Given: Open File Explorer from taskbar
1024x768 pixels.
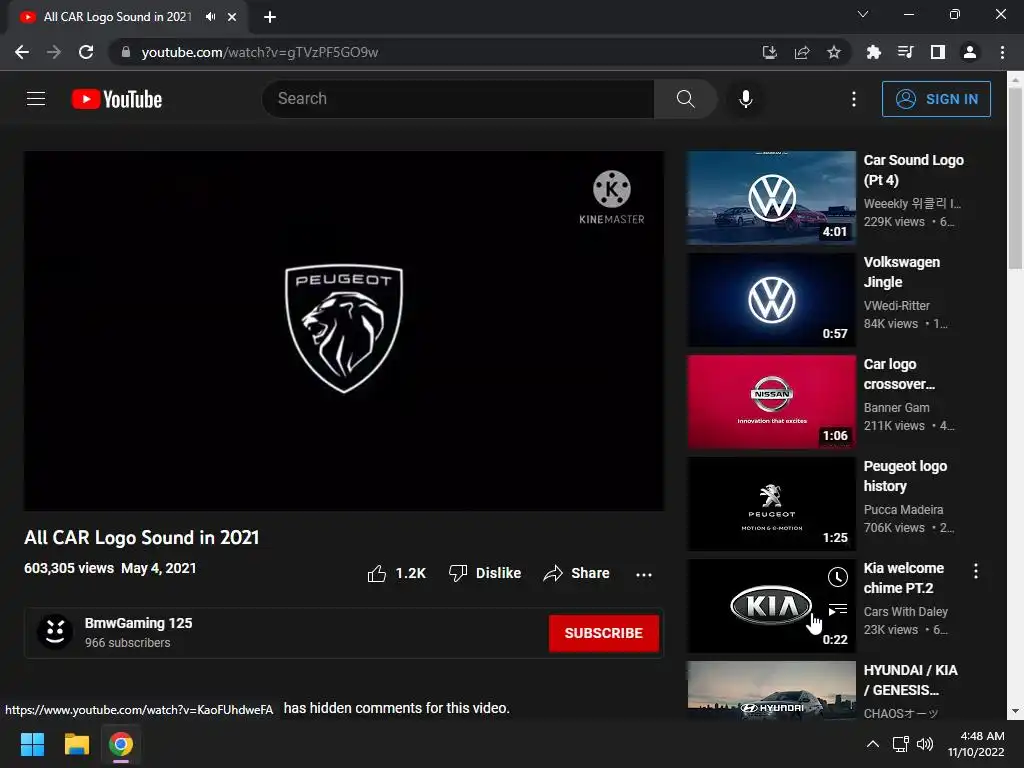Looking at the screenshot, I should [76, 744].
